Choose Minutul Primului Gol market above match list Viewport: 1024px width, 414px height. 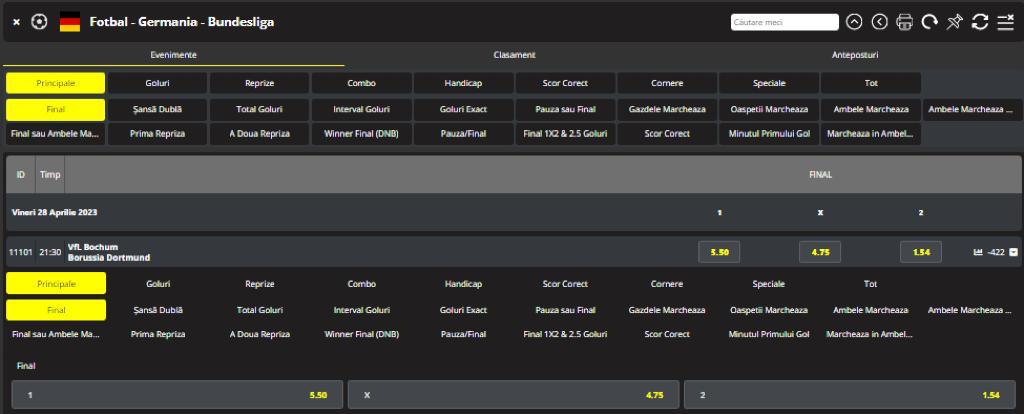click(x=769, y=133)
